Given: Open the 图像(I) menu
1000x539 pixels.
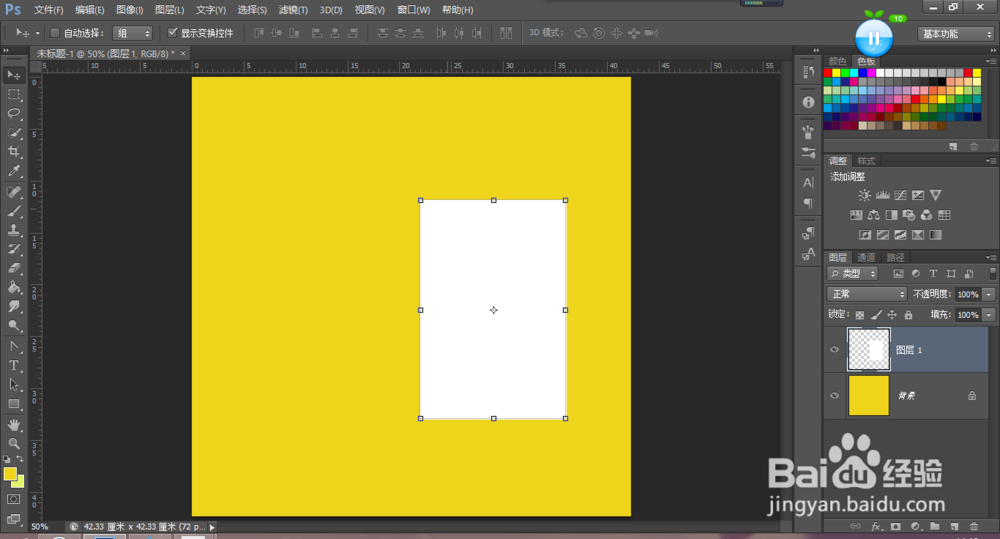Looking at the screenshot, I should [129, 10].
